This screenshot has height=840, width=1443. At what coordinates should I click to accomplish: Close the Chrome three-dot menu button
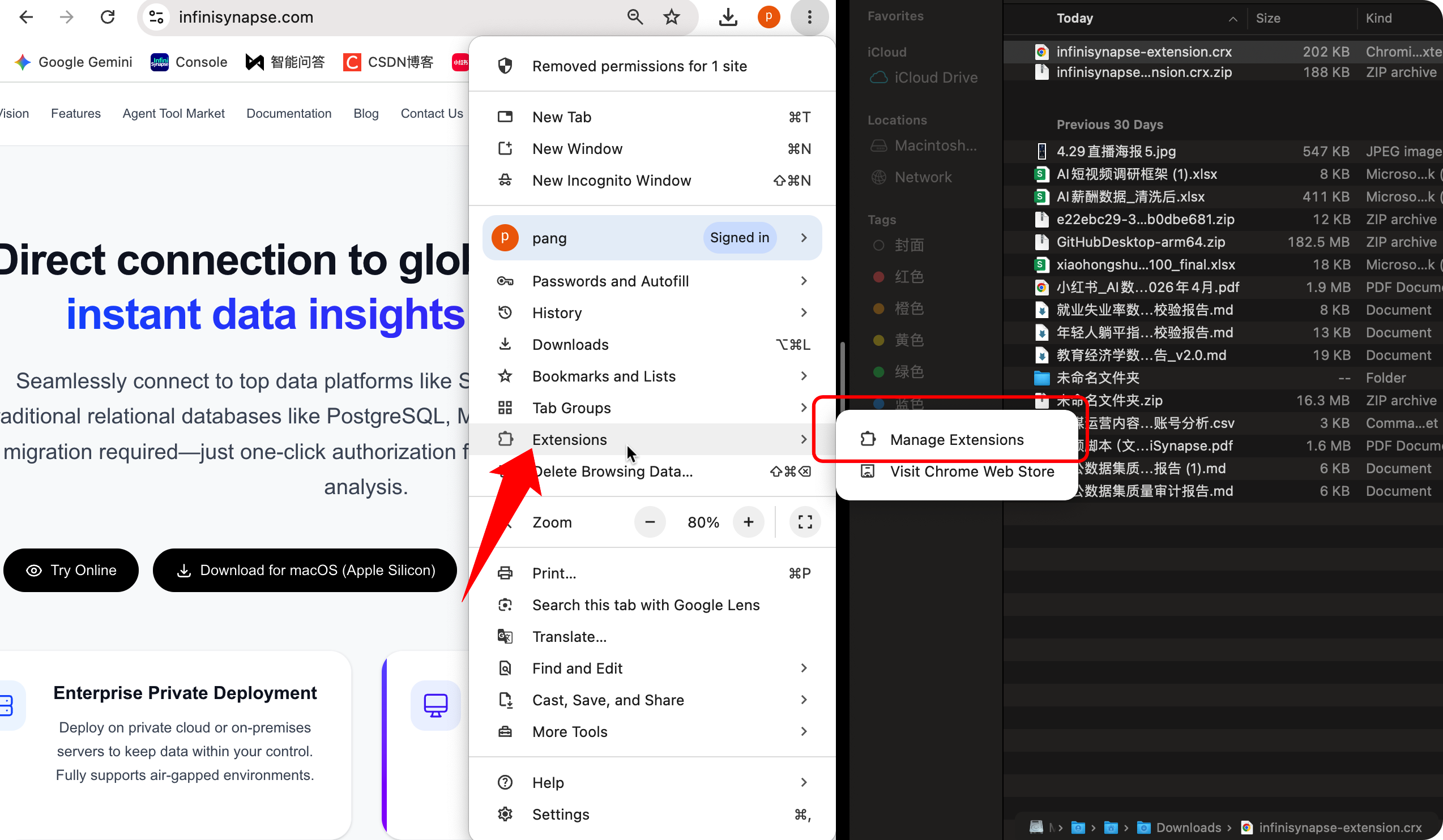coord(809,17)
